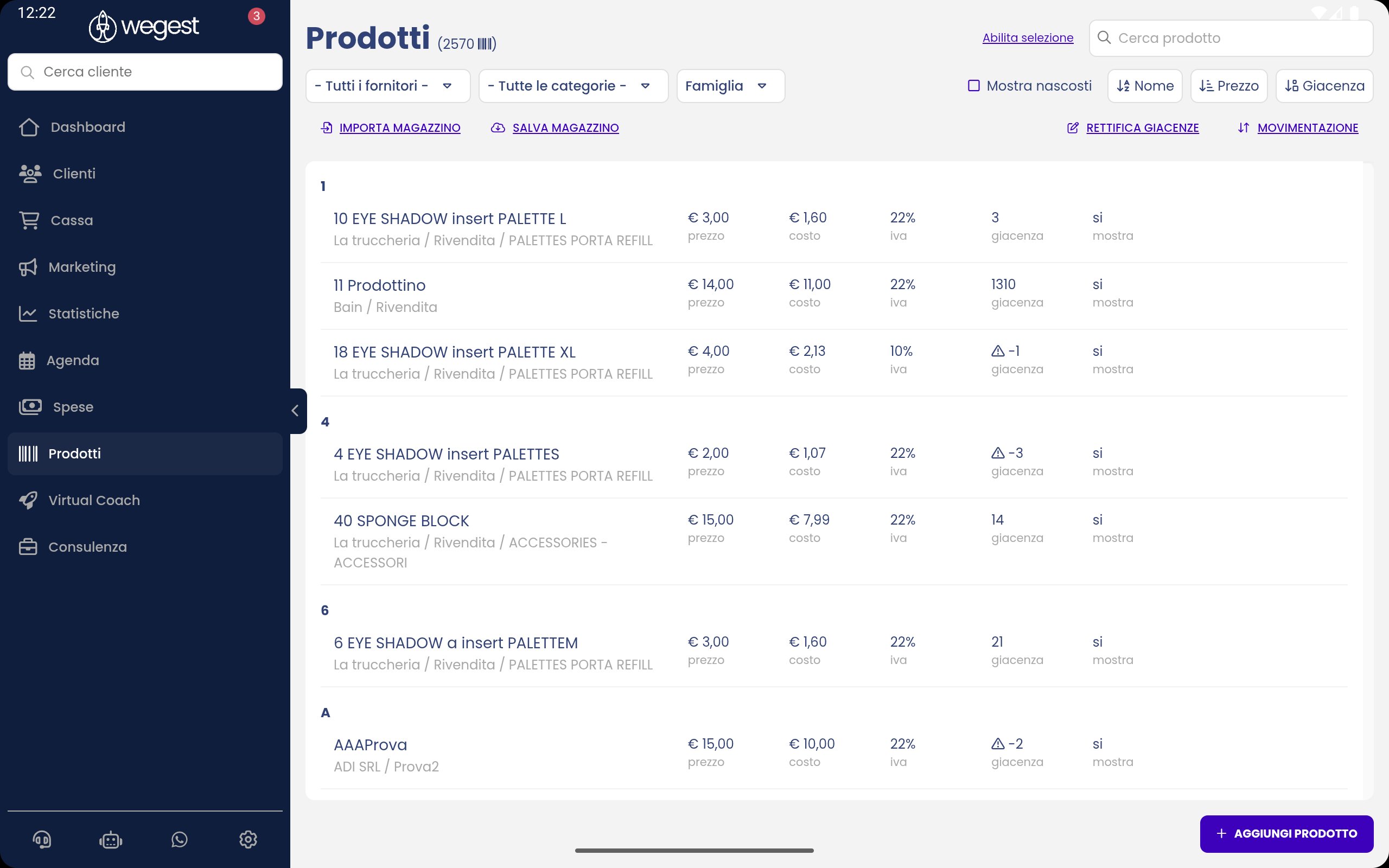
Task: Open the Tutte le categorie dropdown
Action: point(573,86)
